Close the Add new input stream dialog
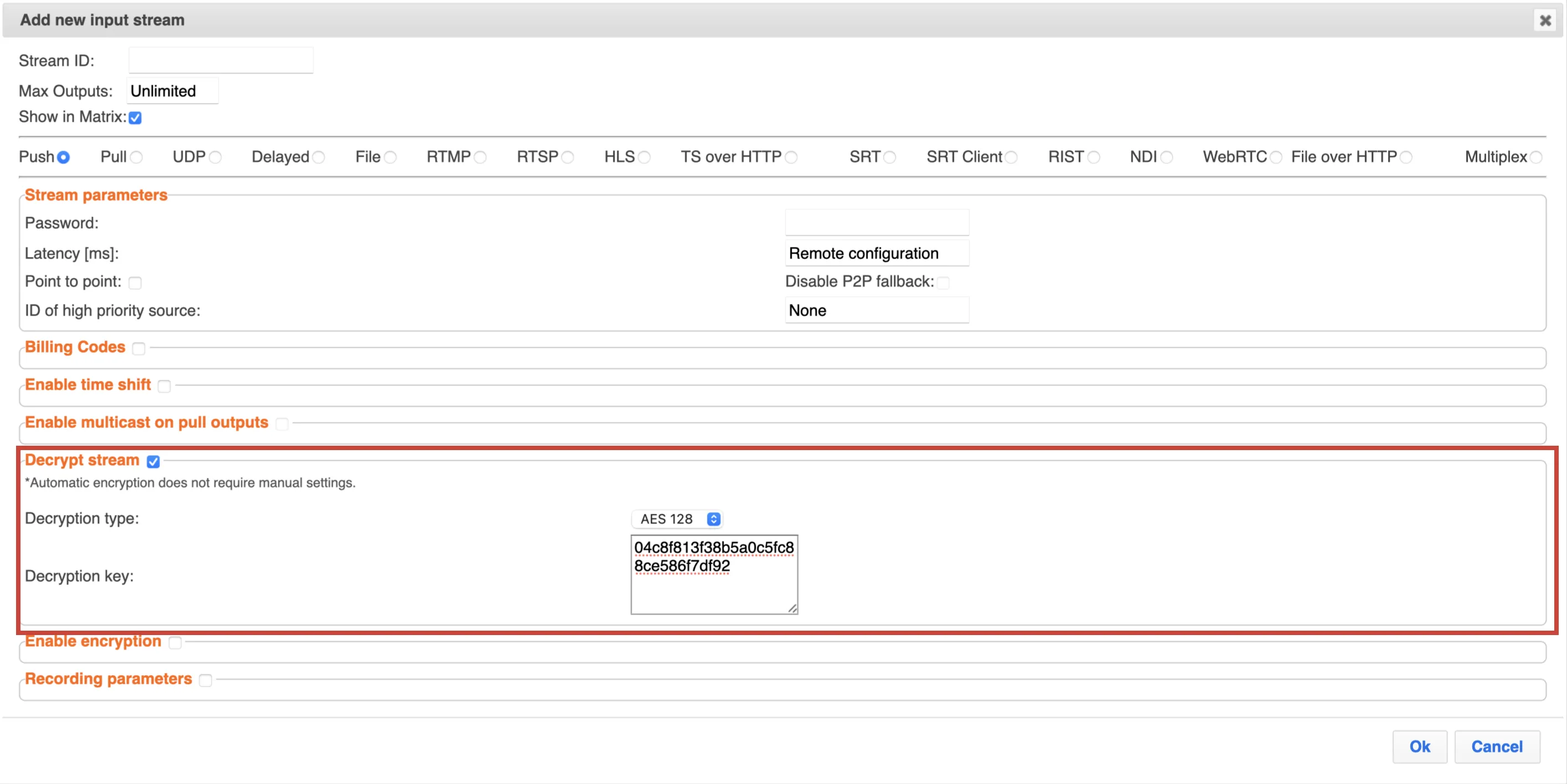1567x784 pixels. (x=1544, y=20)
